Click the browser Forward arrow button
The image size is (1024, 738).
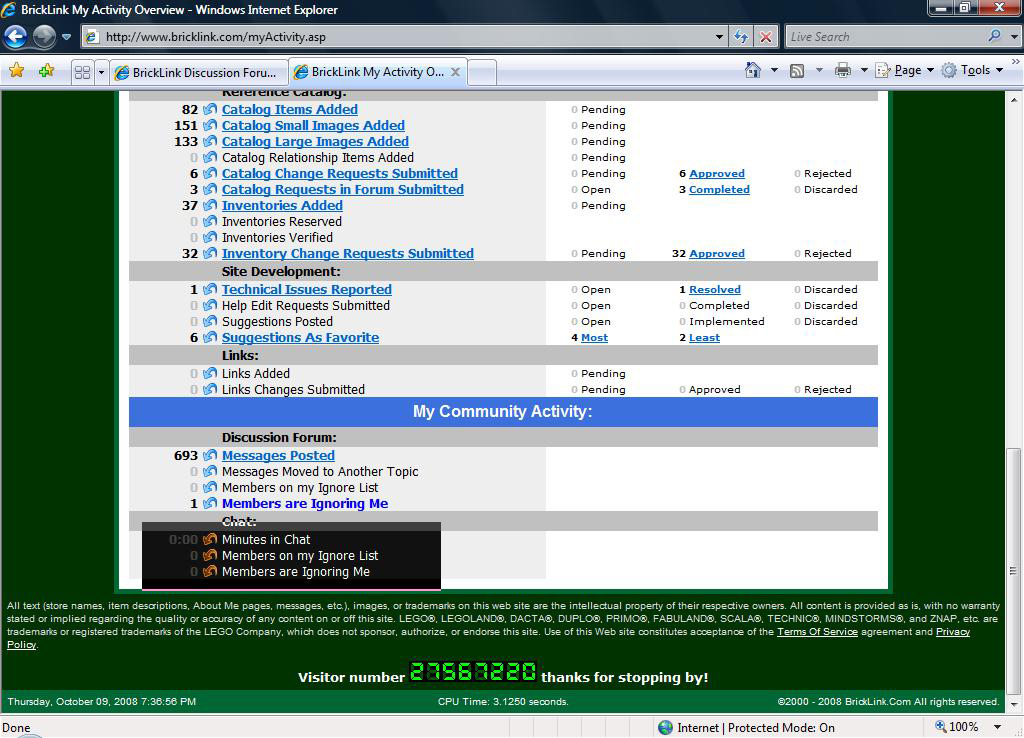44,37
